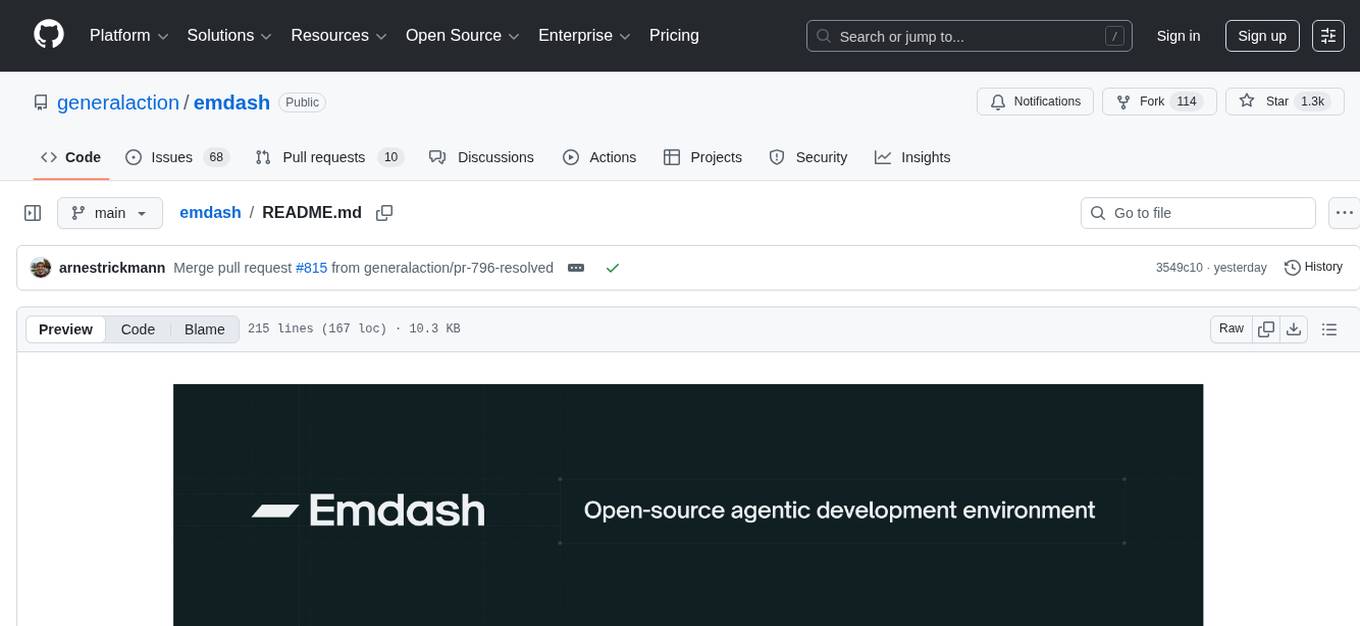This screenshot has width=1360, height=626.
Task: Open the file outline icon
Action: pyautogui.click(x=1330, y=328)
